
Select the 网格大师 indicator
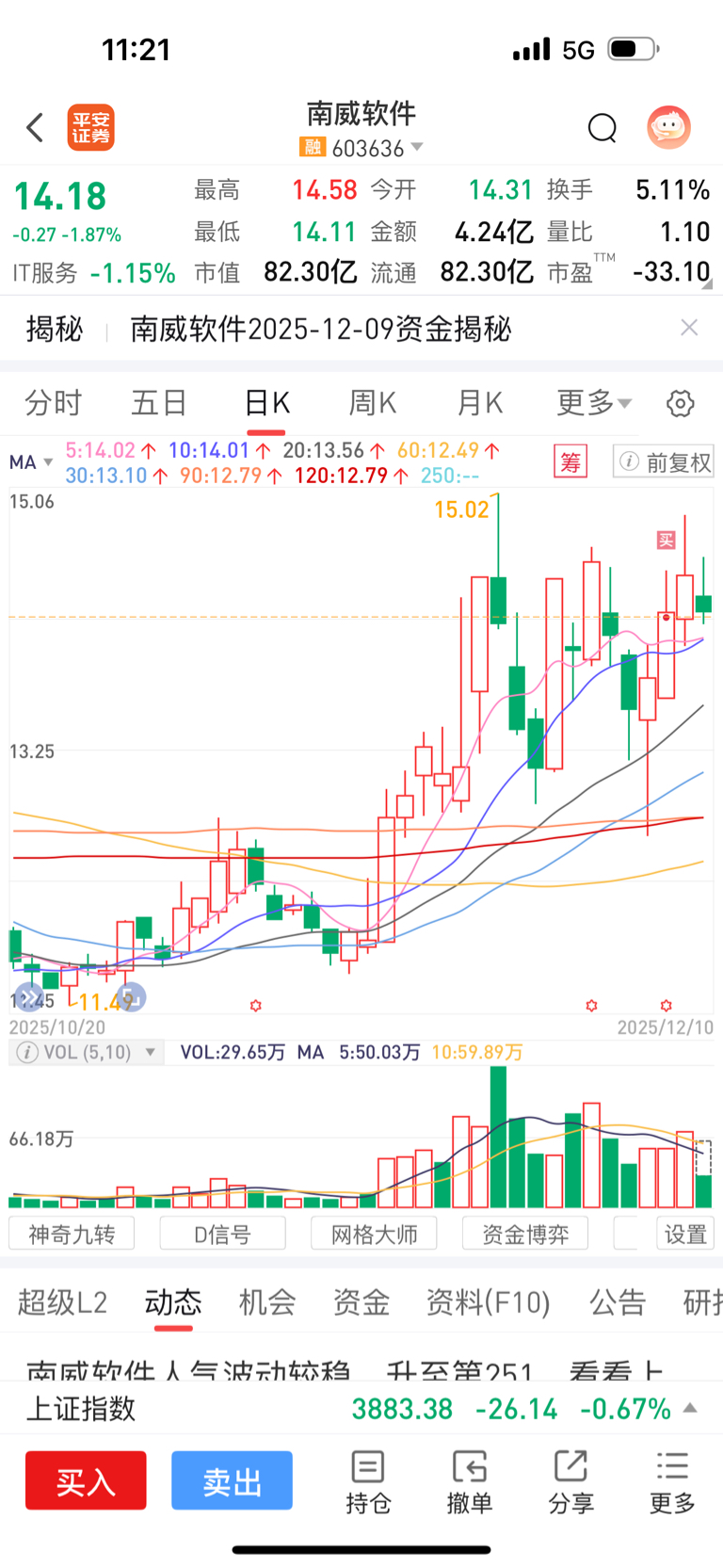(x=374, y=1234)
